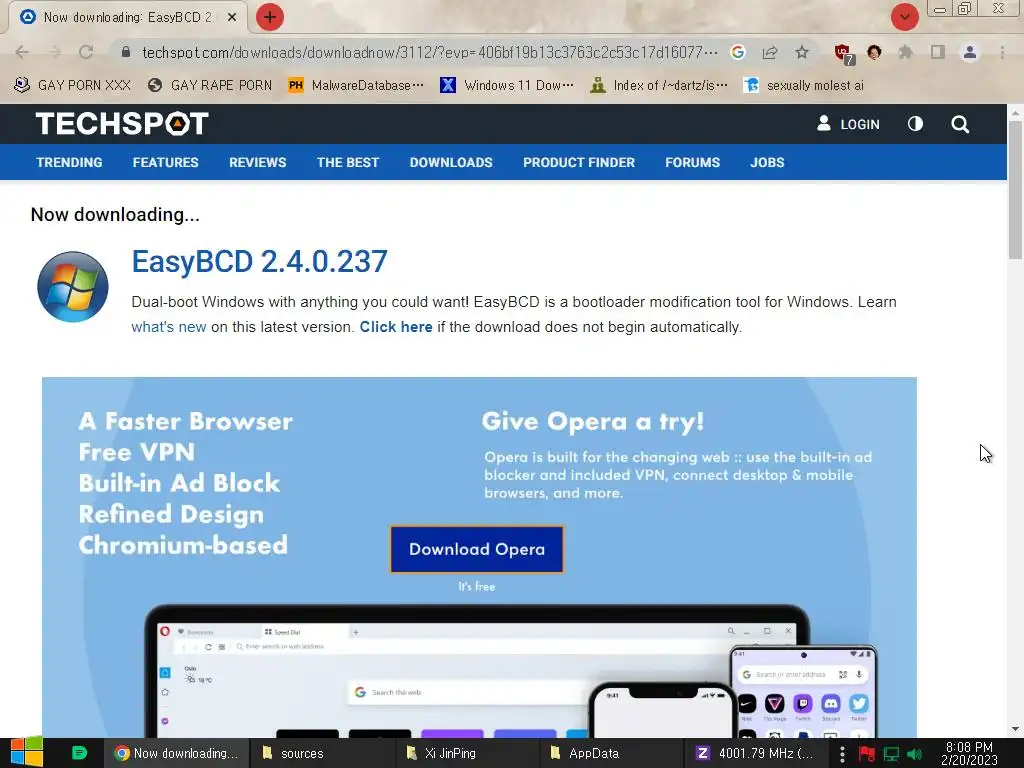This screenshot has width=1024, height=768.
Task: Click LOGIN in the site header
Action: [x=848, y=124]
